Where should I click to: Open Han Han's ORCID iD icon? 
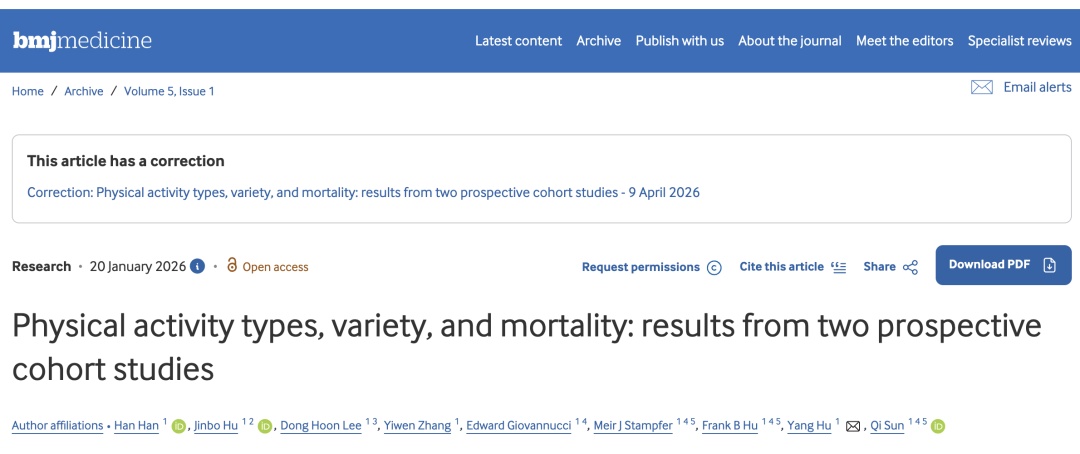(179, 426)
